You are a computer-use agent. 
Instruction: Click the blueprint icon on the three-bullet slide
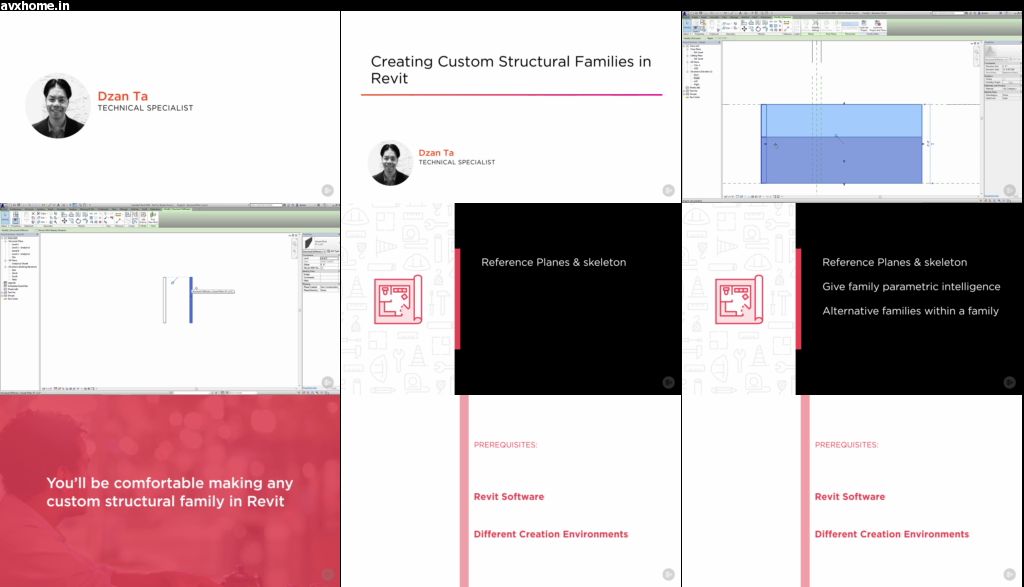[x=739, y=300]
